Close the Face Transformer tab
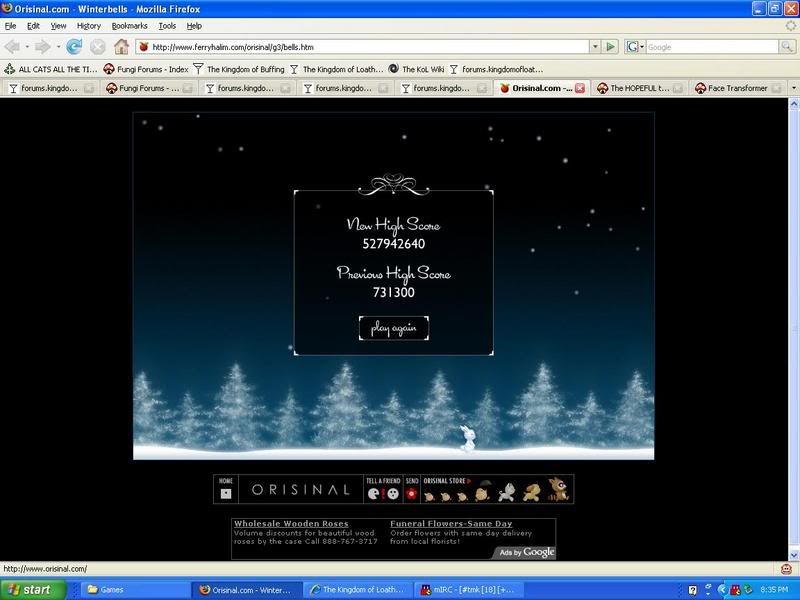The height and width of the screenshot is (600, 800). (776, 88)
